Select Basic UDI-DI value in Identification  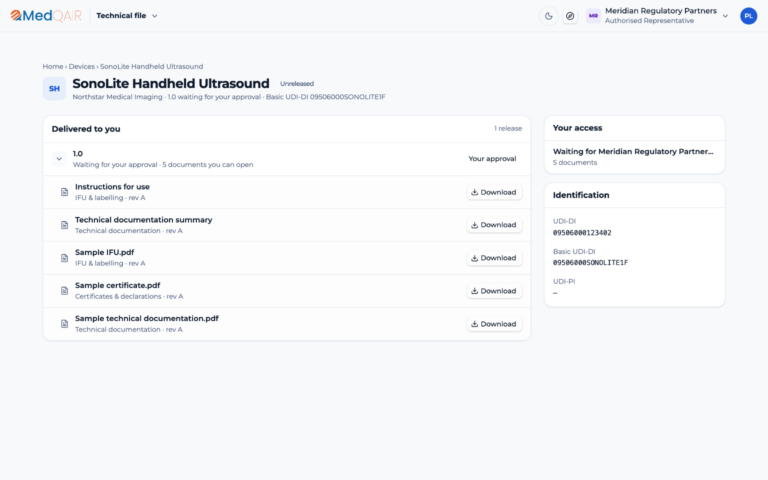[590, 263]
